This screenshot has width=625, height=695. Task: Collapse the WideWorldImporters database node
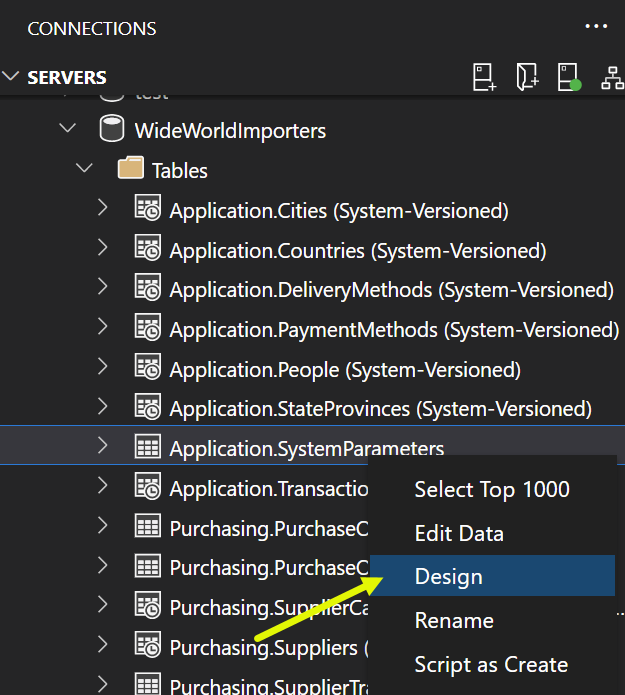(x=67, y=129)
